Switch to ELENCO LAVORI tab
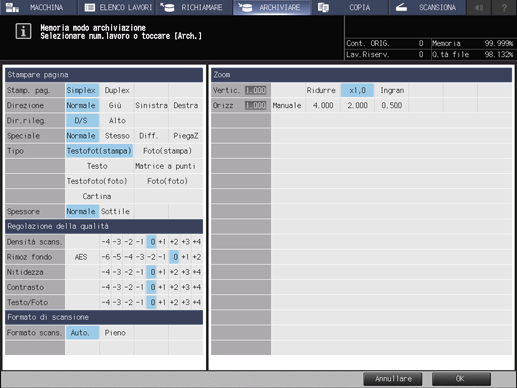 [116, 7]
